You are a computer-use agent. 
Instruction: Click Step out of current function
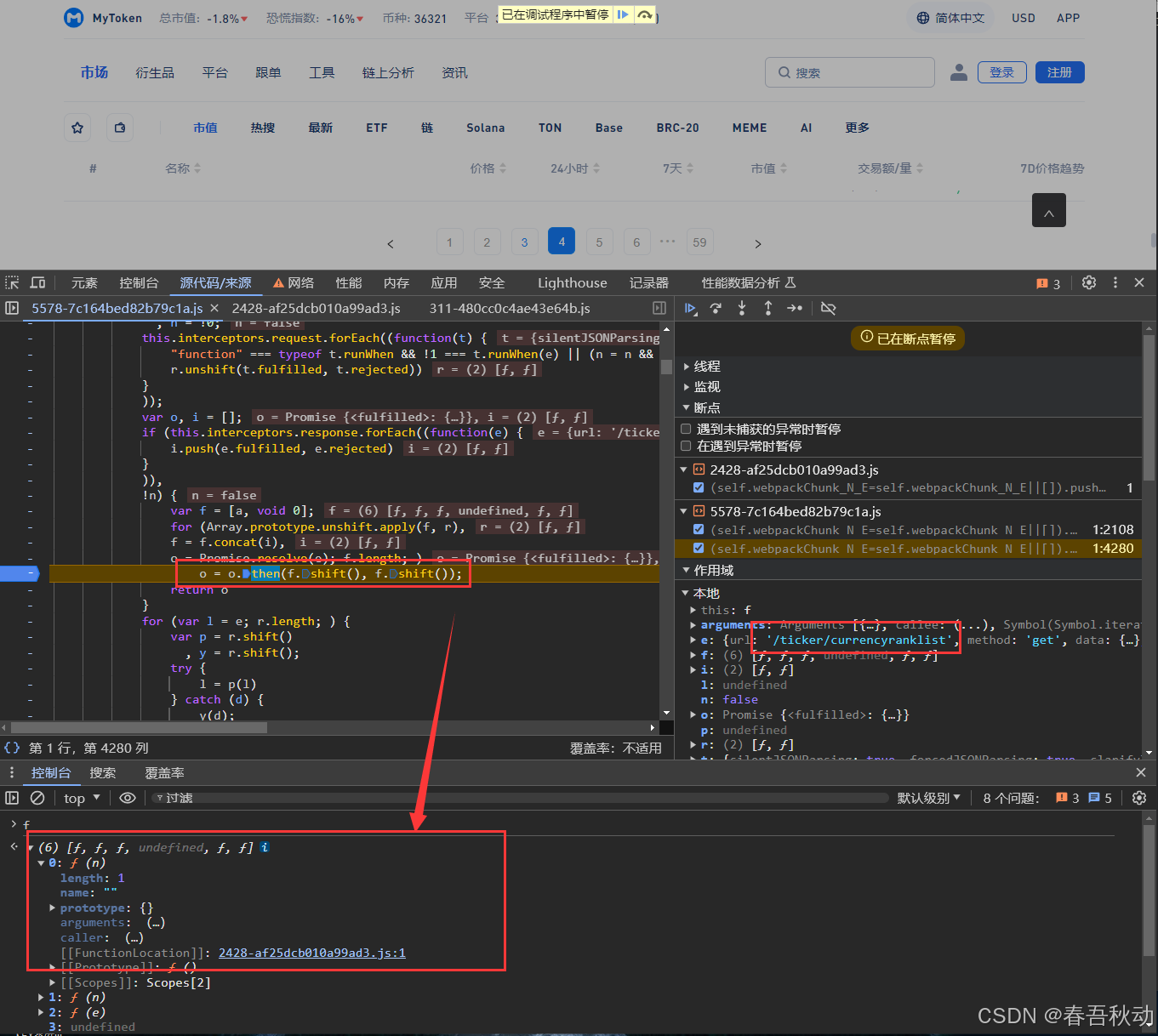point(768,308)
